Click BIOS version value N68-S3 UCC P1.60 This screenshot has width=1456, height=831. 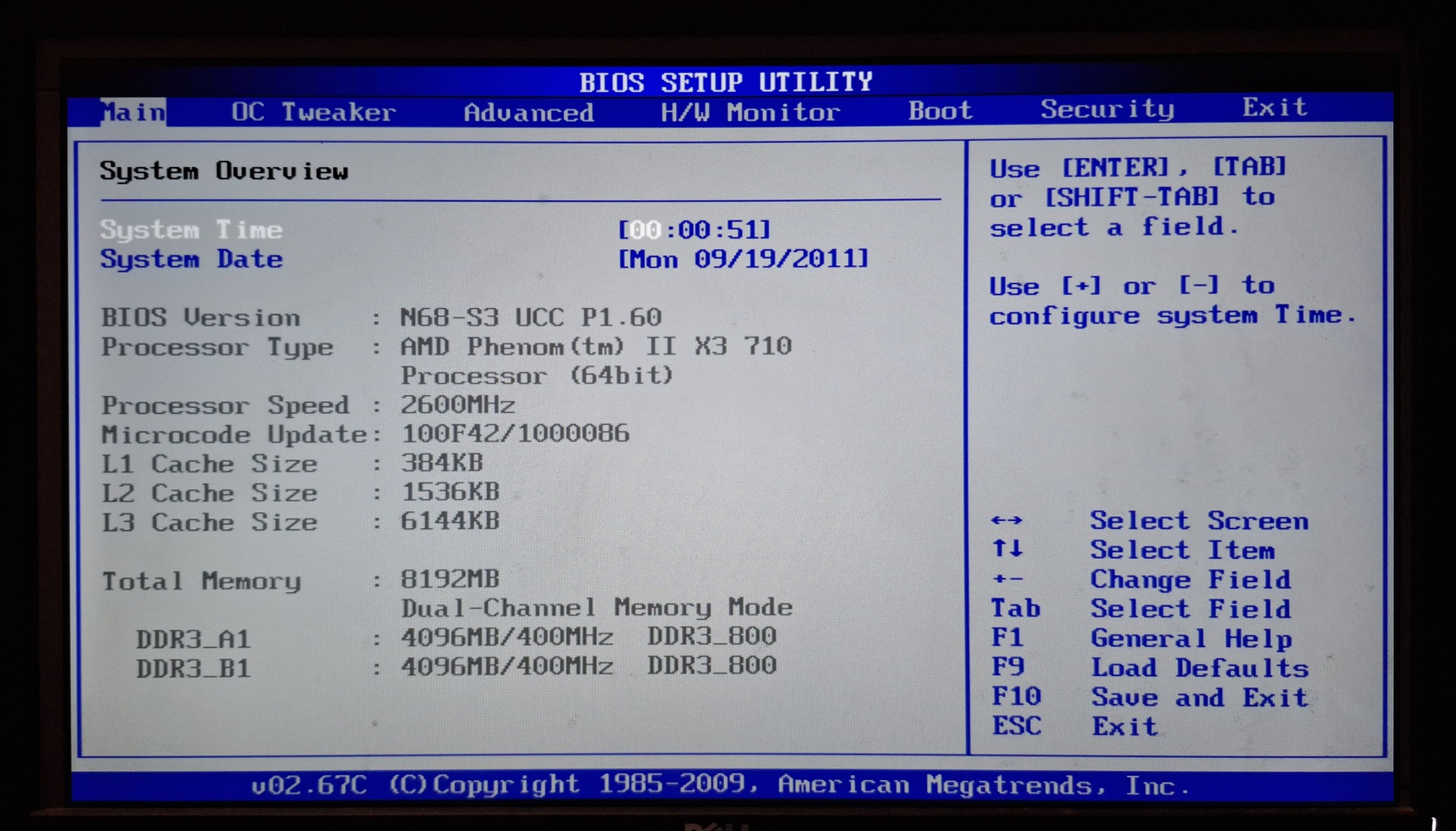tap(531, 317)
